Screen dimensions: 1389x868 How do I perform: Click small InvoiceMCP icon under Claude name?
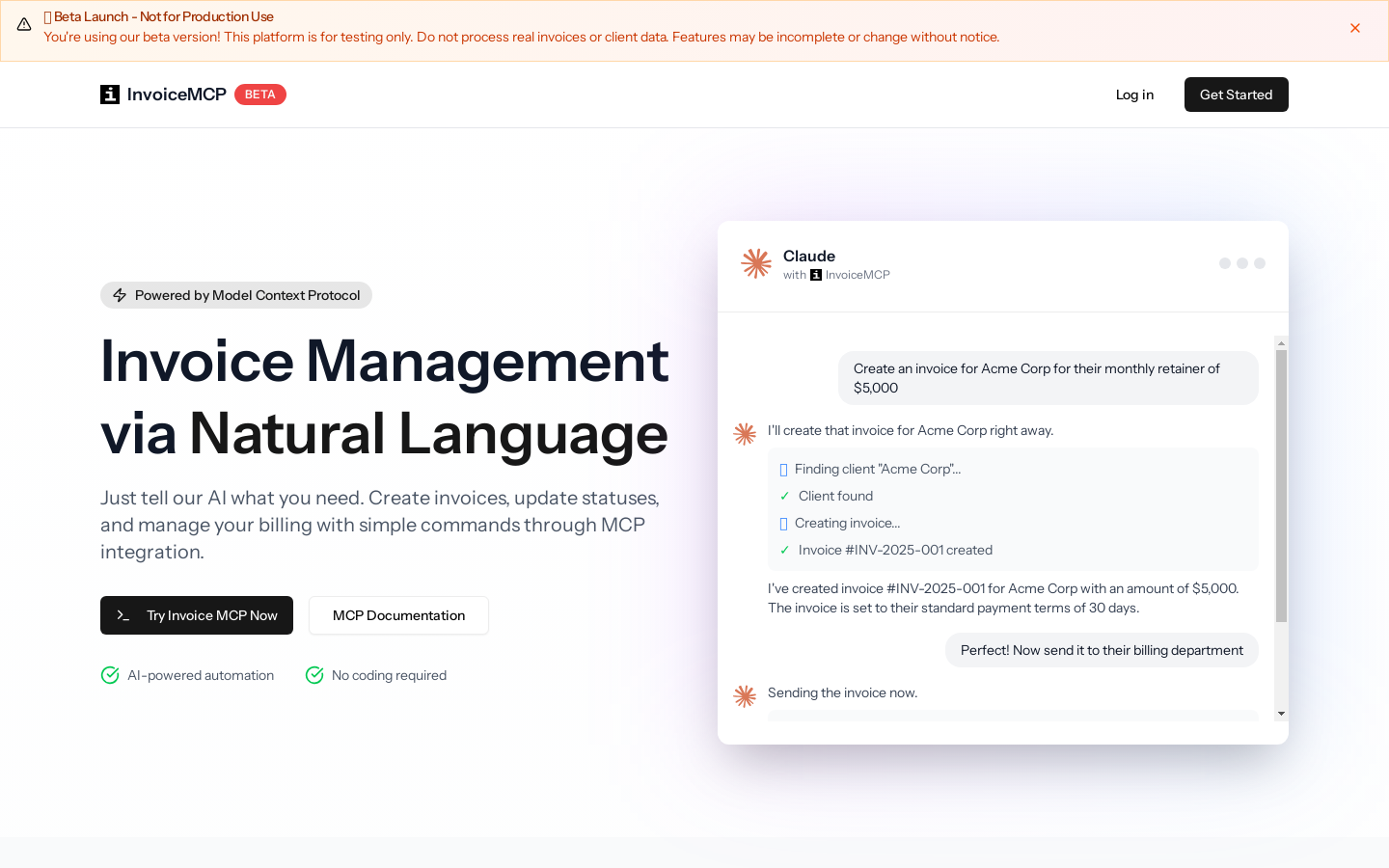pos(816,275)
